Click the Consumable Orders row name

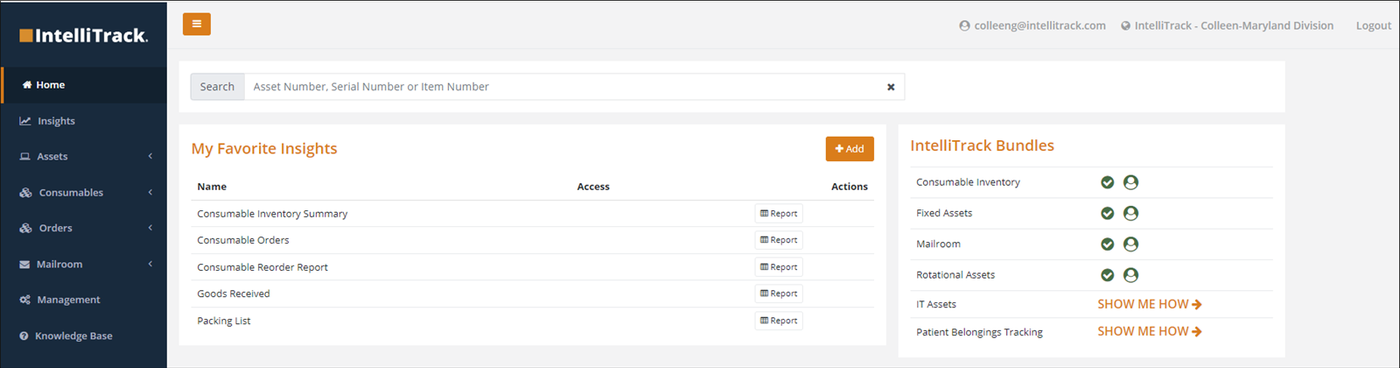(243, 240)
